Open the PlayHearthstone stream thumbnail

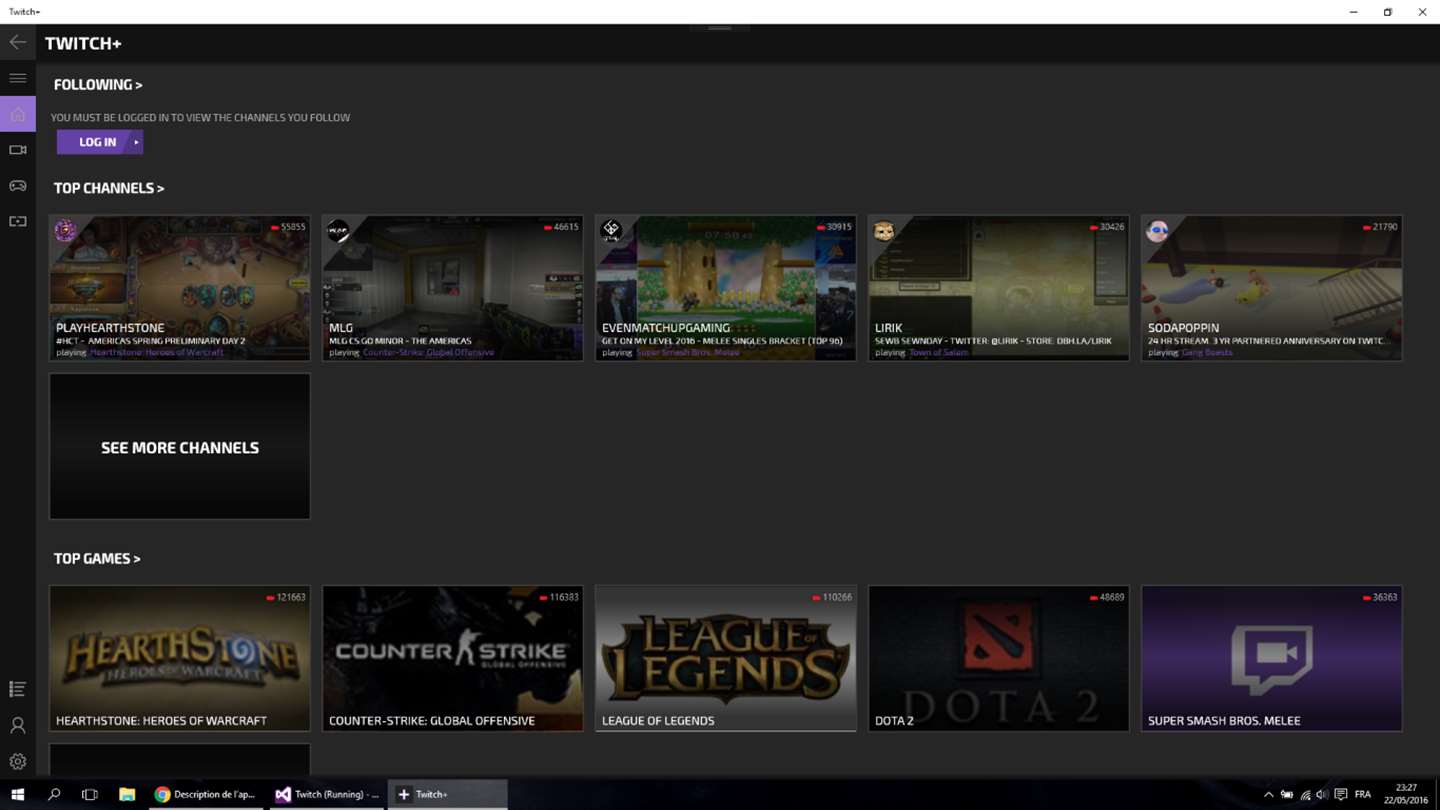pyautogui.click(x=180, y=288)
